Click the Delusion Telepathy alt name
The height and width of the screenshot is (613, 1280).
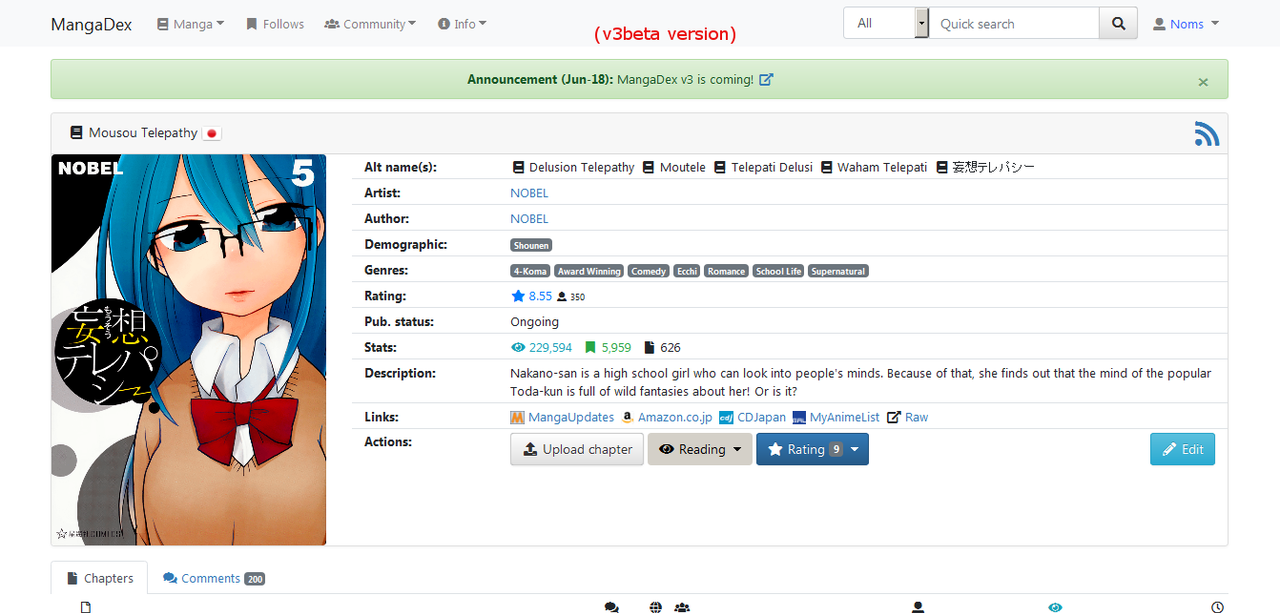pyautogui.click(x=581, y=167)
